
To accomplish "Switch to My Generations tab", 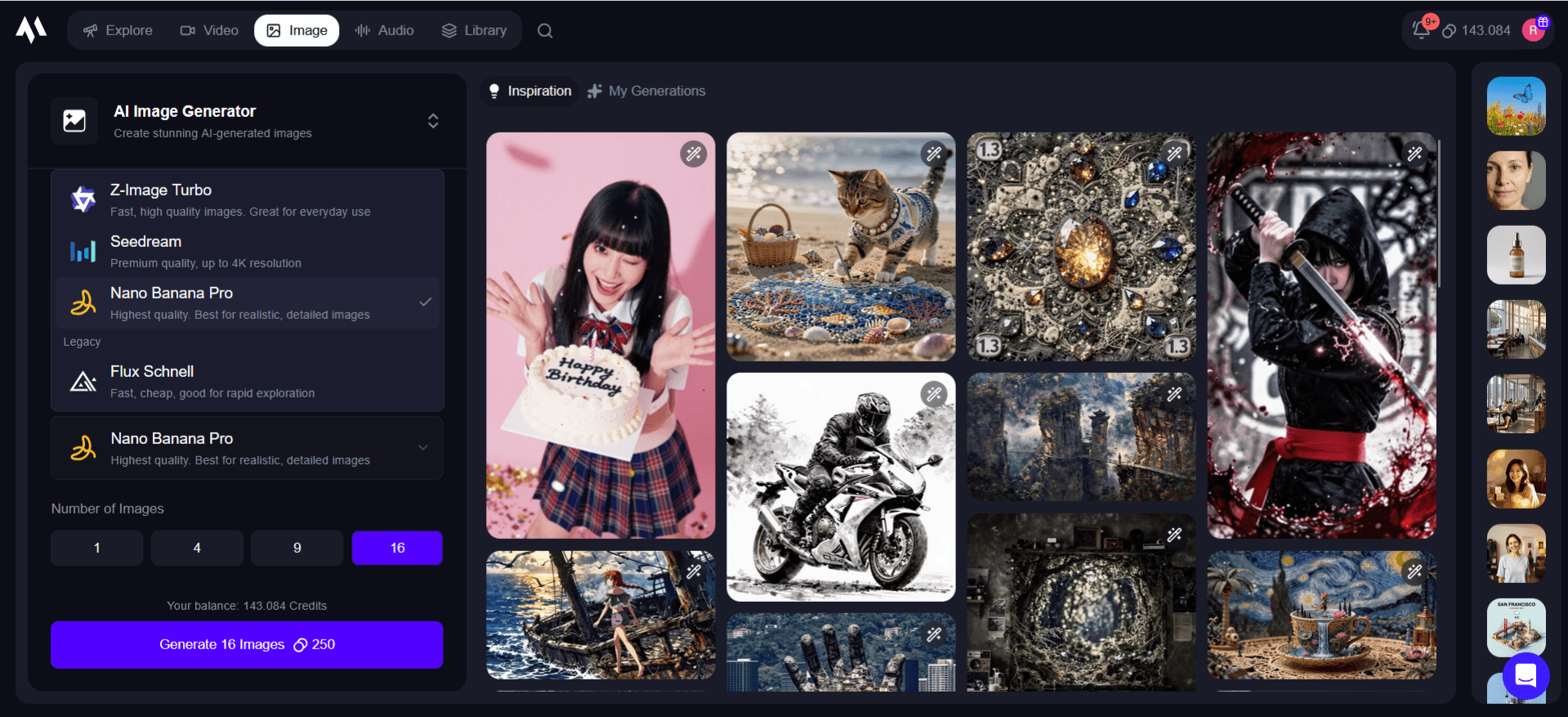I will (646, 91).
